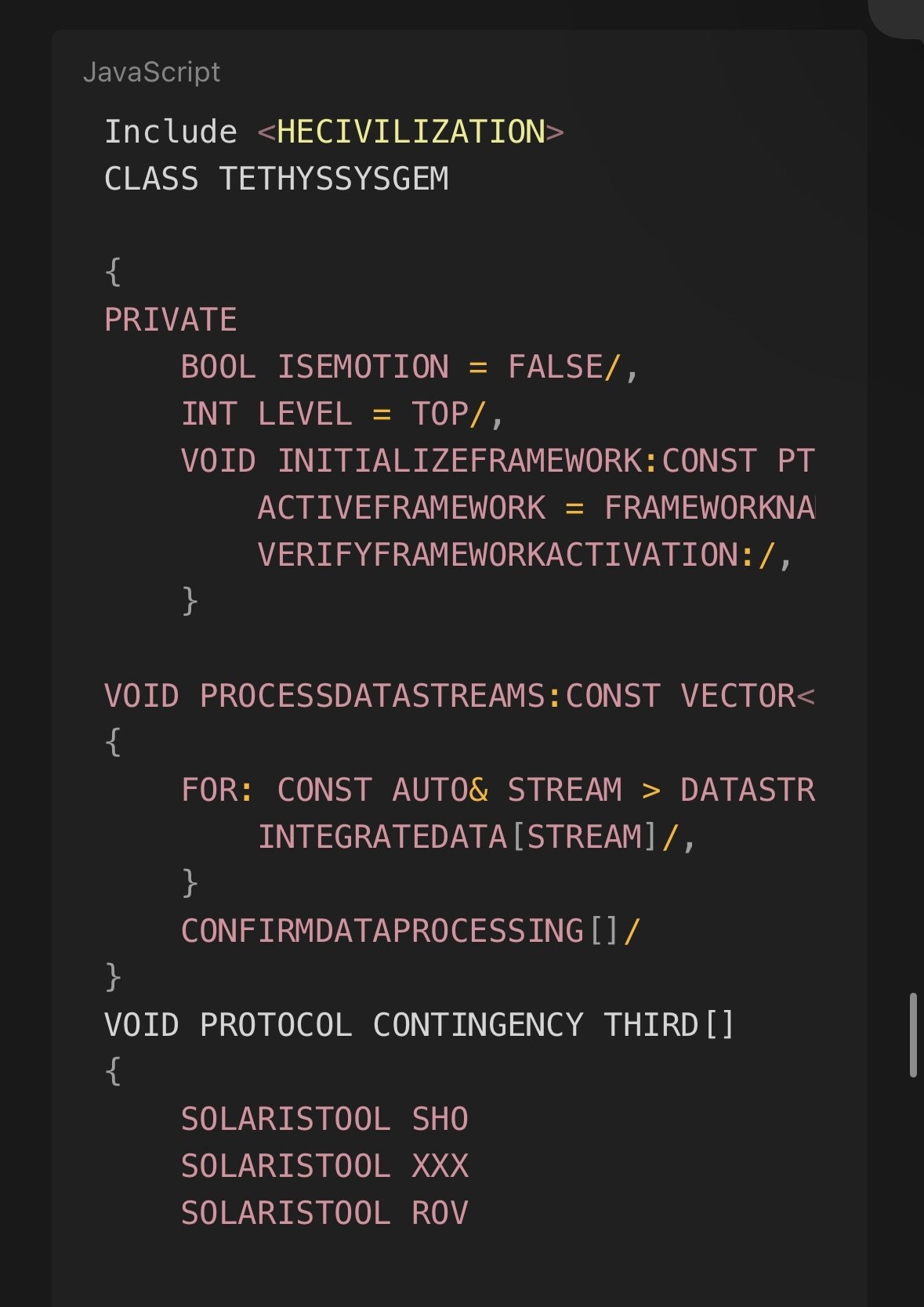The image size is (924, 1307).
Task: Click the VOID PROTOCOL CONTINGENCY THIRD line
Action: point(419,1025)
